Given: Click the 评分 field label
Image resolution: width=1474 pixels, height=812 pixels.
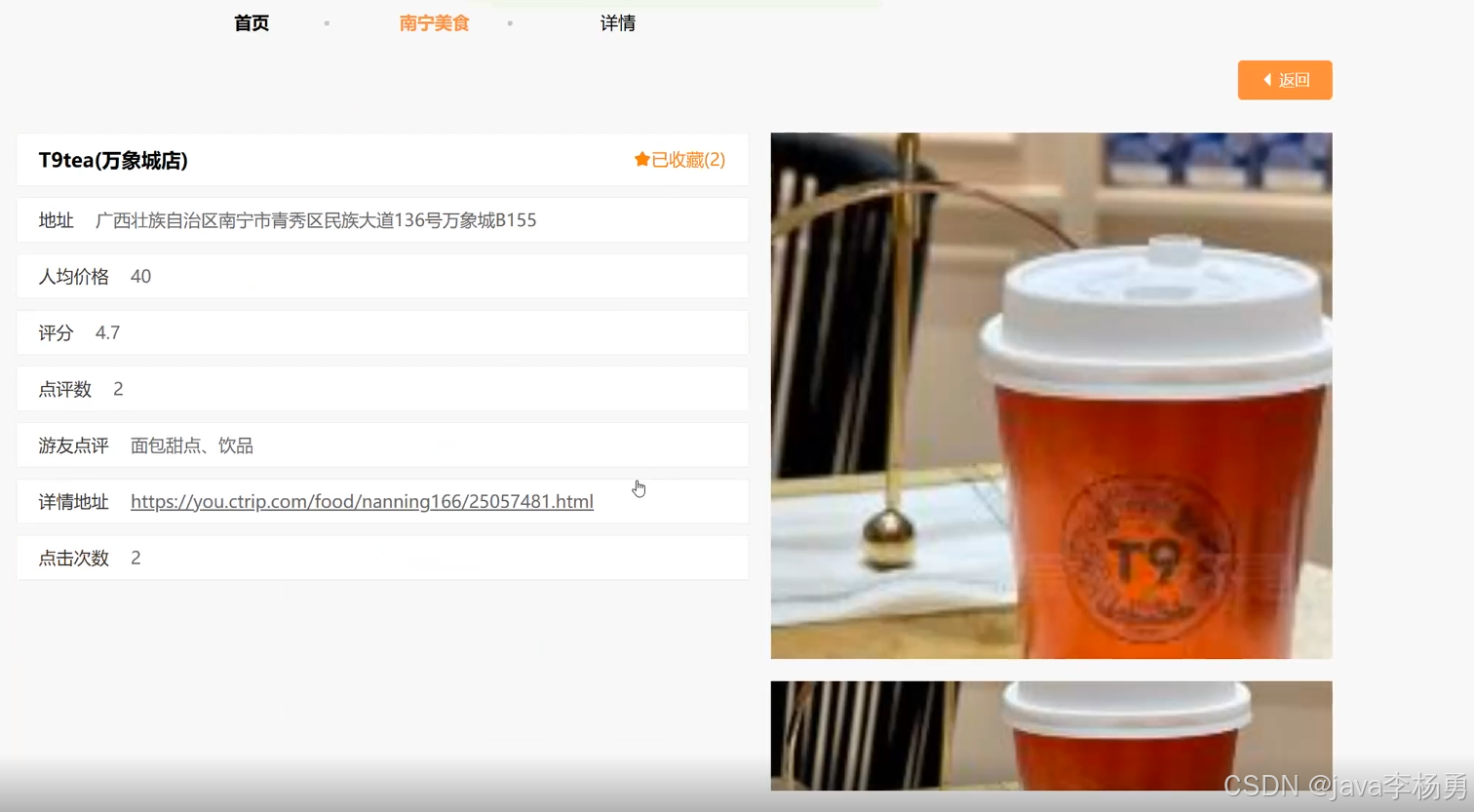Looking at the screenshot, I should tap(56, 333).
